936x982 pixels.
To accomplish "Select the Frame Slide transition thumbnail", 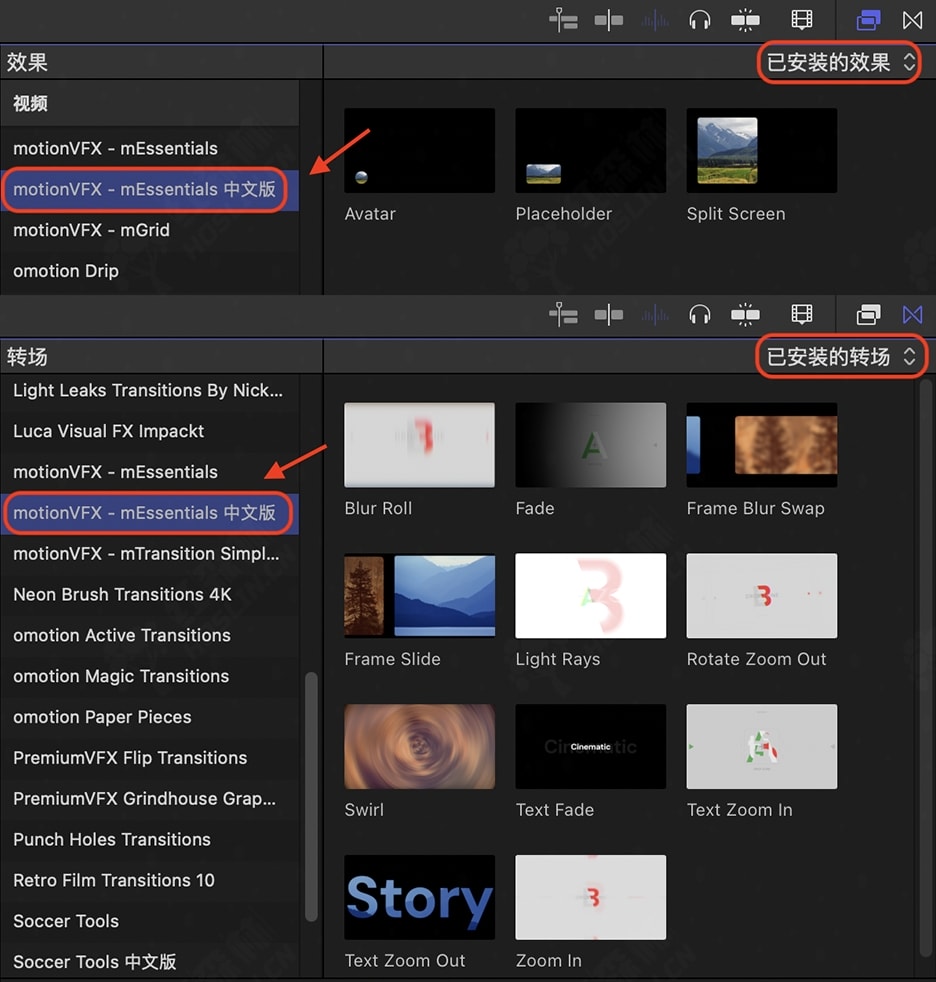I will point(419,596).
